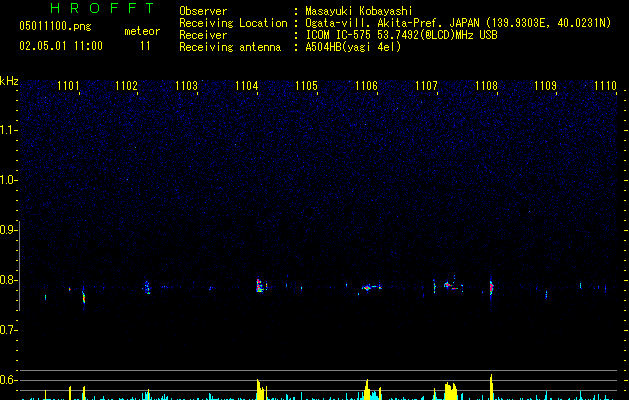The height and width of the screenshot is (400, 629).
Task: Click the meteor echo at 1104
Action: pyautogui.click(x=260, y=285)
